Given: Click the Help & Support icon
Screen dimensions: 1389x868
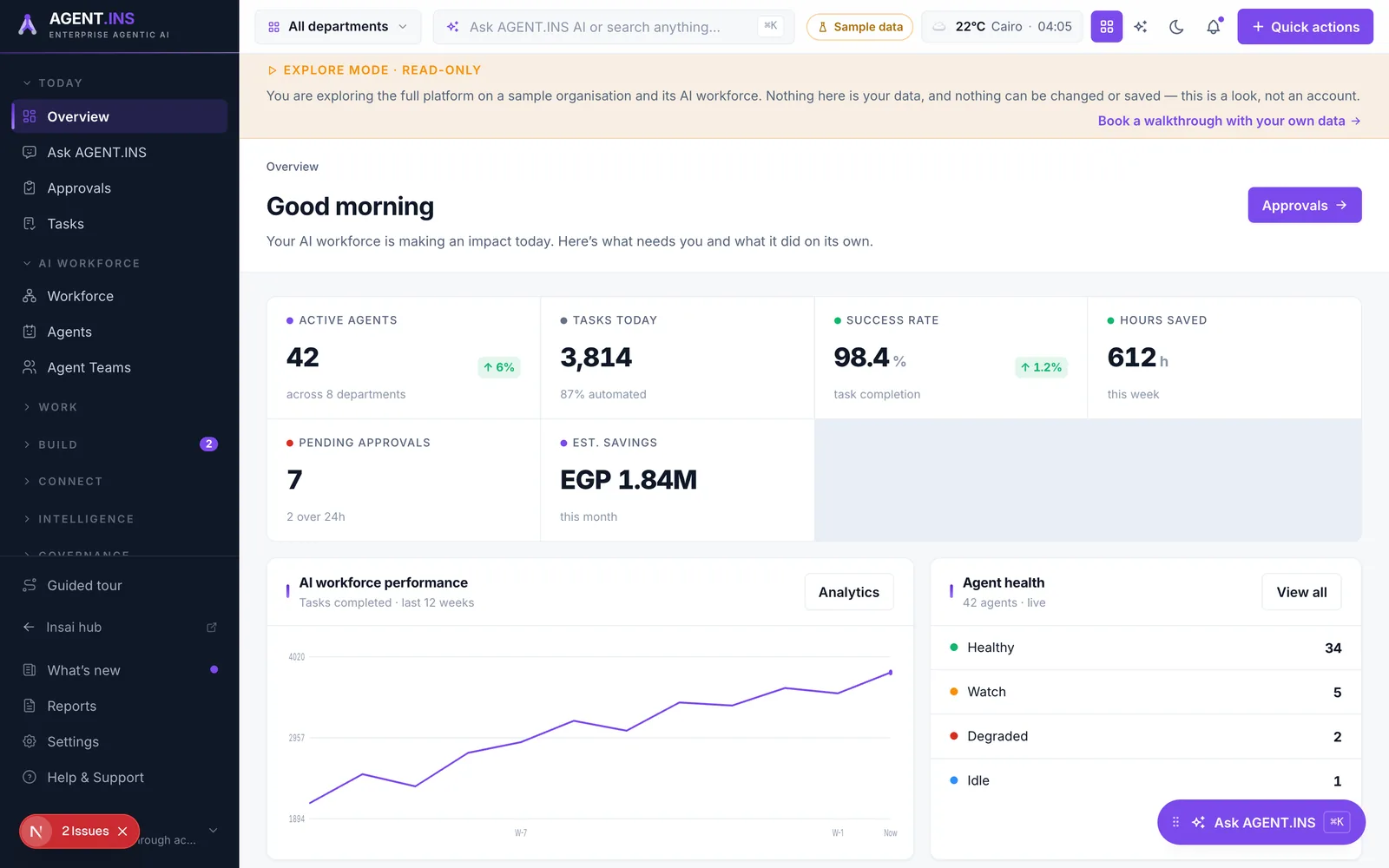Looking at the screenshot, I should [x=30, y=777].
